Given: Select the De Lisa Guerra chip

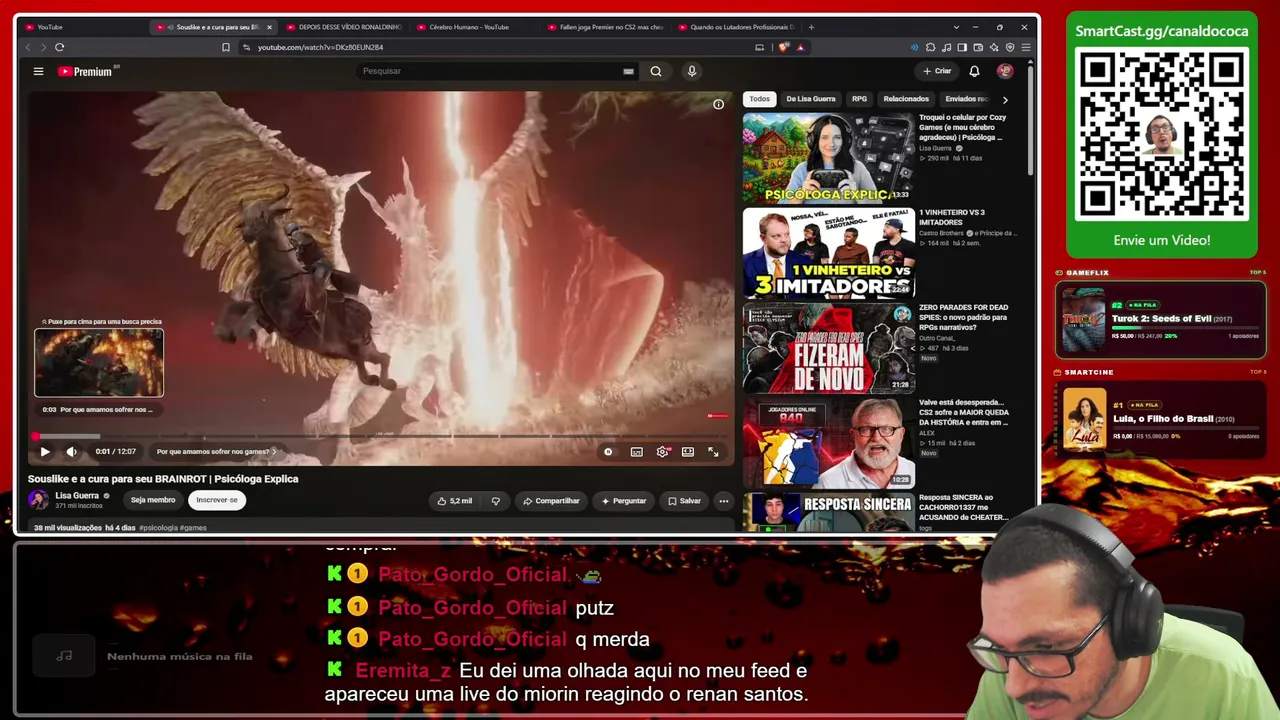Looking at the screenshot, I should 811,99.
